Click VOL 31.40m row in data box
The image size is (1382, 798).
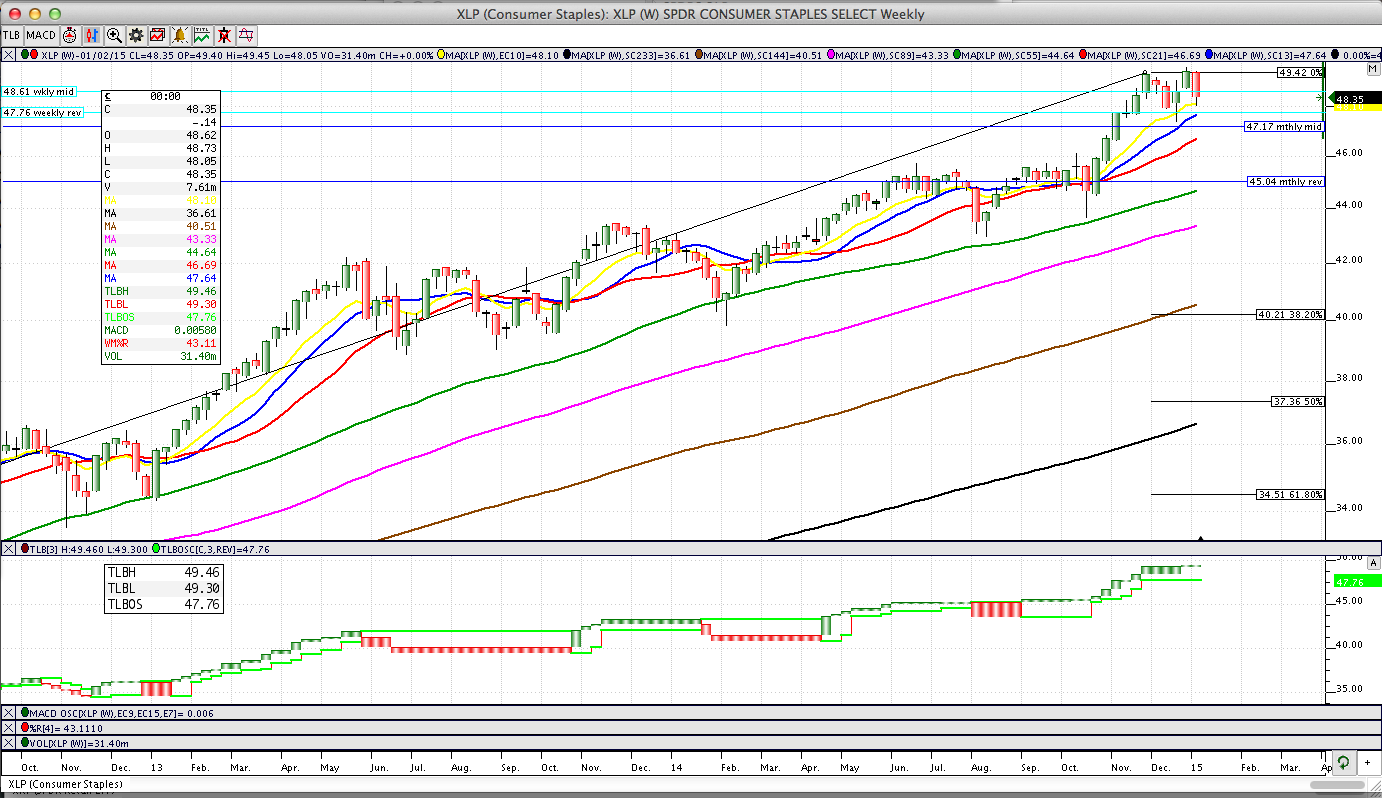[x=160, y=356]
